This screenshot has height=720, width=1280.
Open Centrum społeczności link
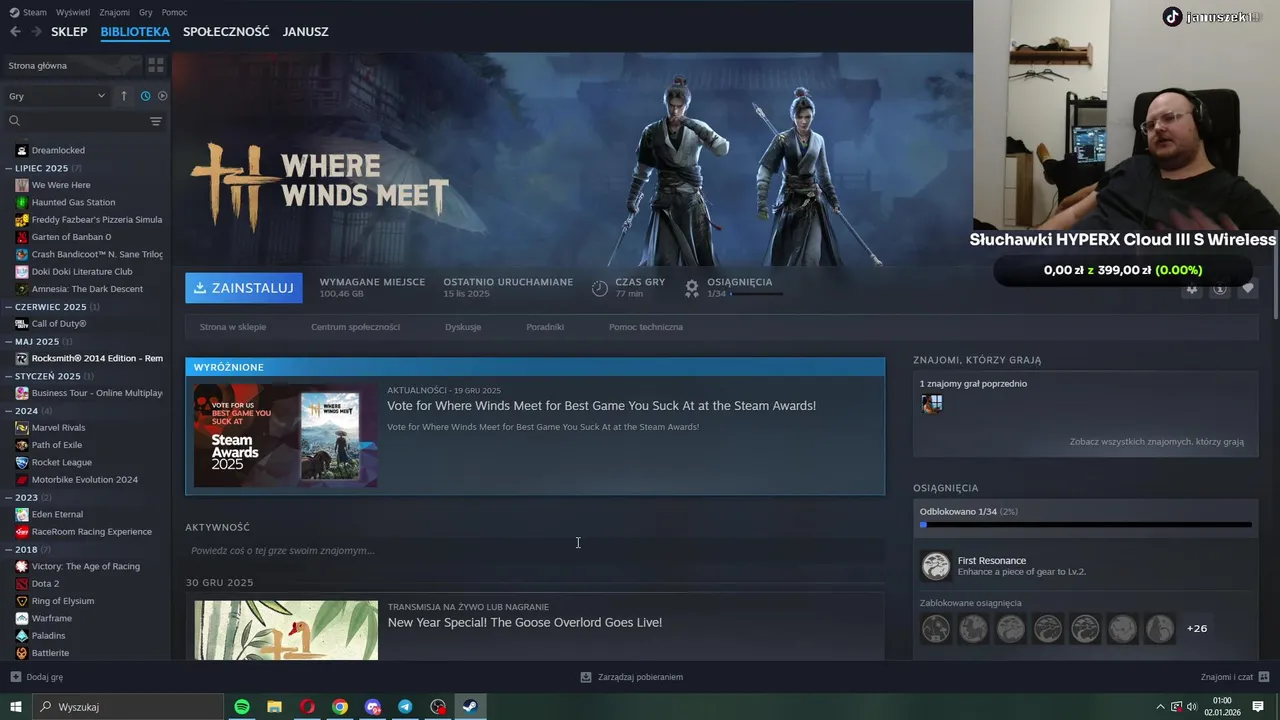click(355, 327)
